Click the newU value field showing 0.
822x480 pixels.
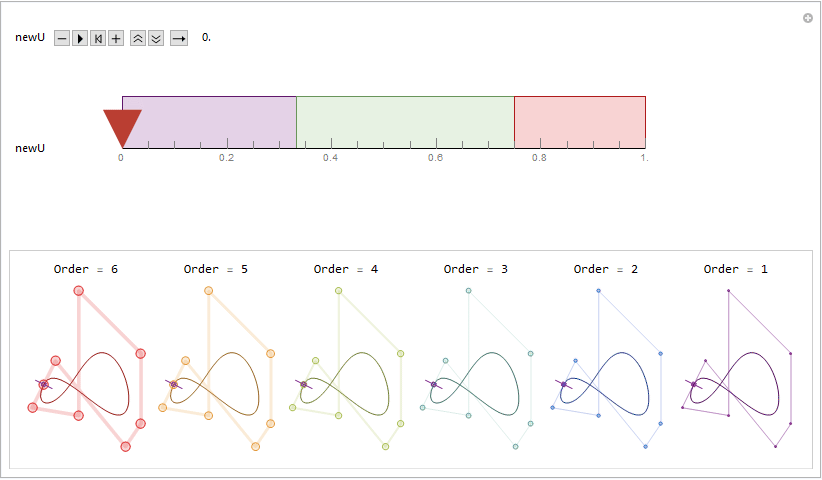[206, 38]
